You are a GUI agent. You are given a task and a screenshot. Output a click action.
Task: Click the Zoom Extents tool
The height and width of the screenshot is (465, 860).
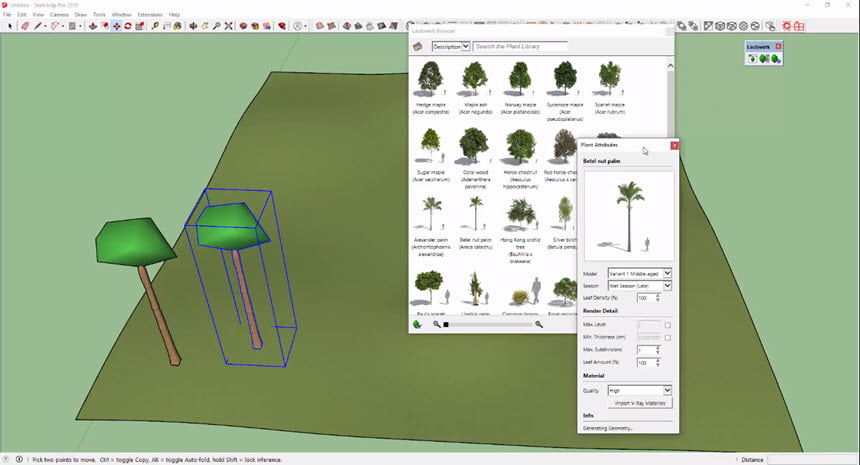(x=229, y=26)
